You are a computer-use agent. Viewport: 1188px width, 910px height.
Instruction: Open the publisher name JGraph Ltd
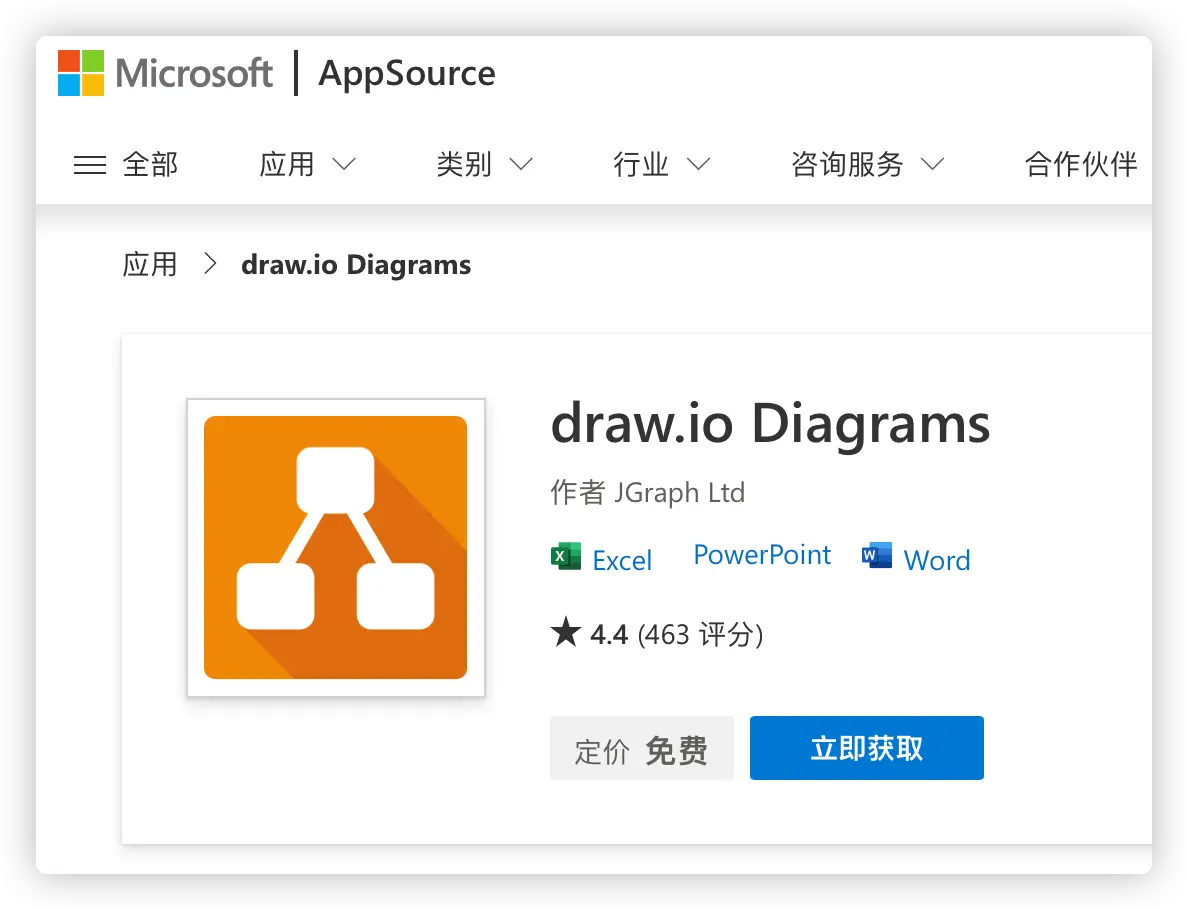point(679,493)
